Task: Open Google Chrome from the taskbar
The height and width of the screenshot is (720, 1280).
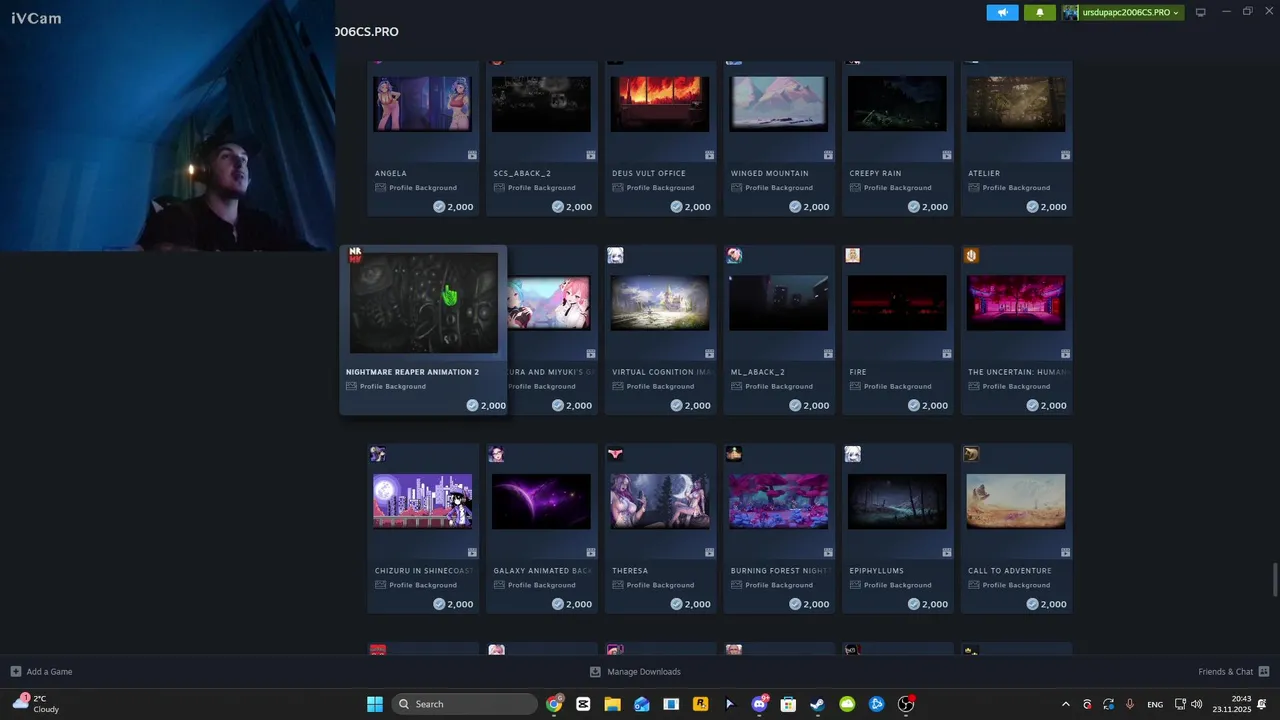Action: pyautogui.click(x=554, y=704)
